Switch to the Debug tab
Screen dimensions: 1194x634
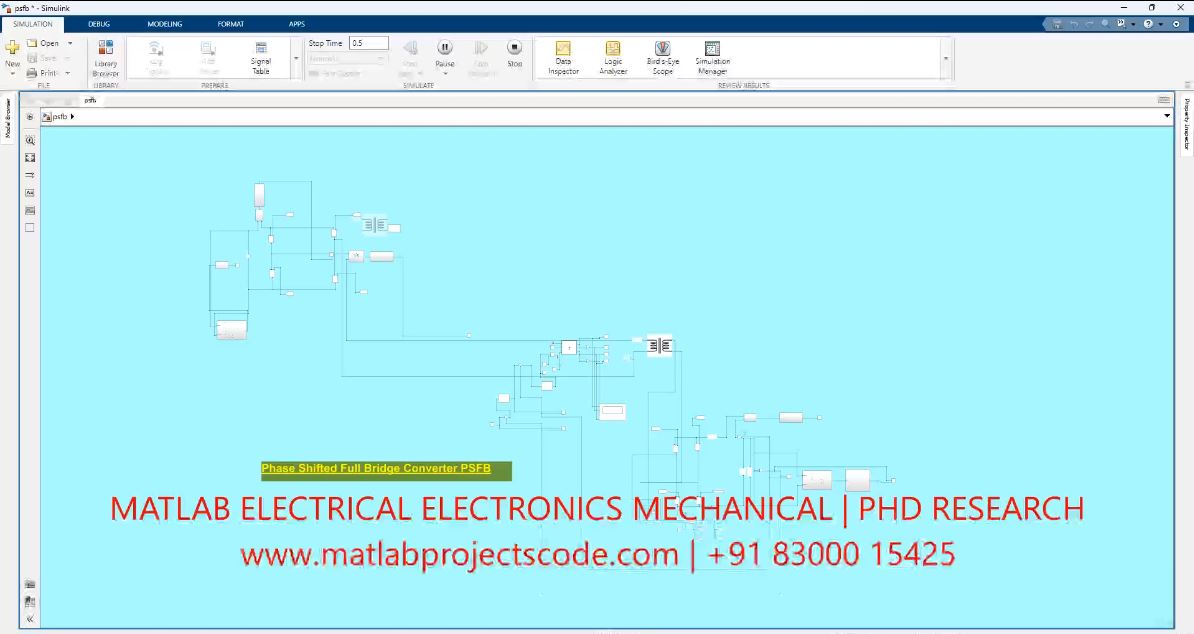point(99,24)
